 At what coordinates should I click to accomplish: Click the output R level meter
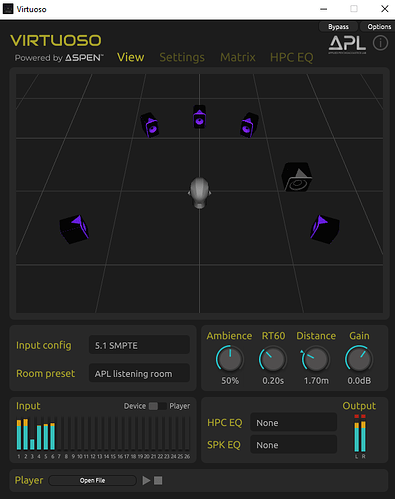pyautogui.click(x=363, y=433)
